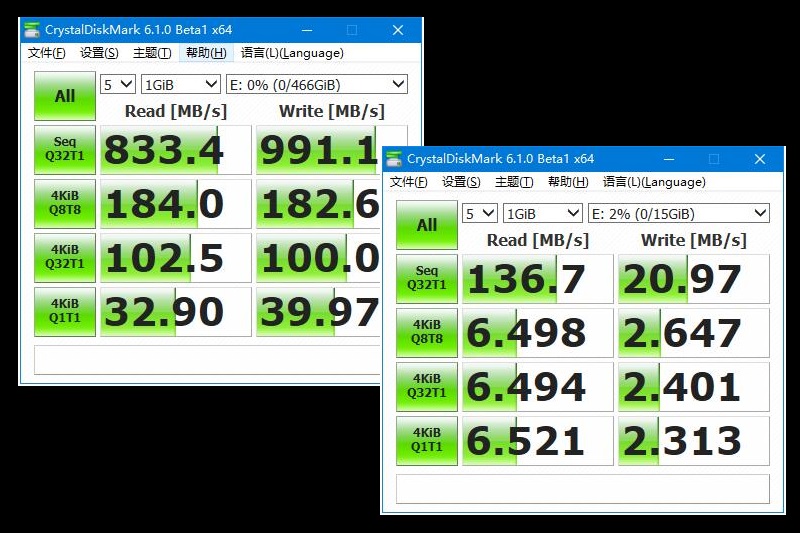Screen dimensions: 800x533
Task: Click the Read [MB/s] header in the left window
Action: [176, 111]
